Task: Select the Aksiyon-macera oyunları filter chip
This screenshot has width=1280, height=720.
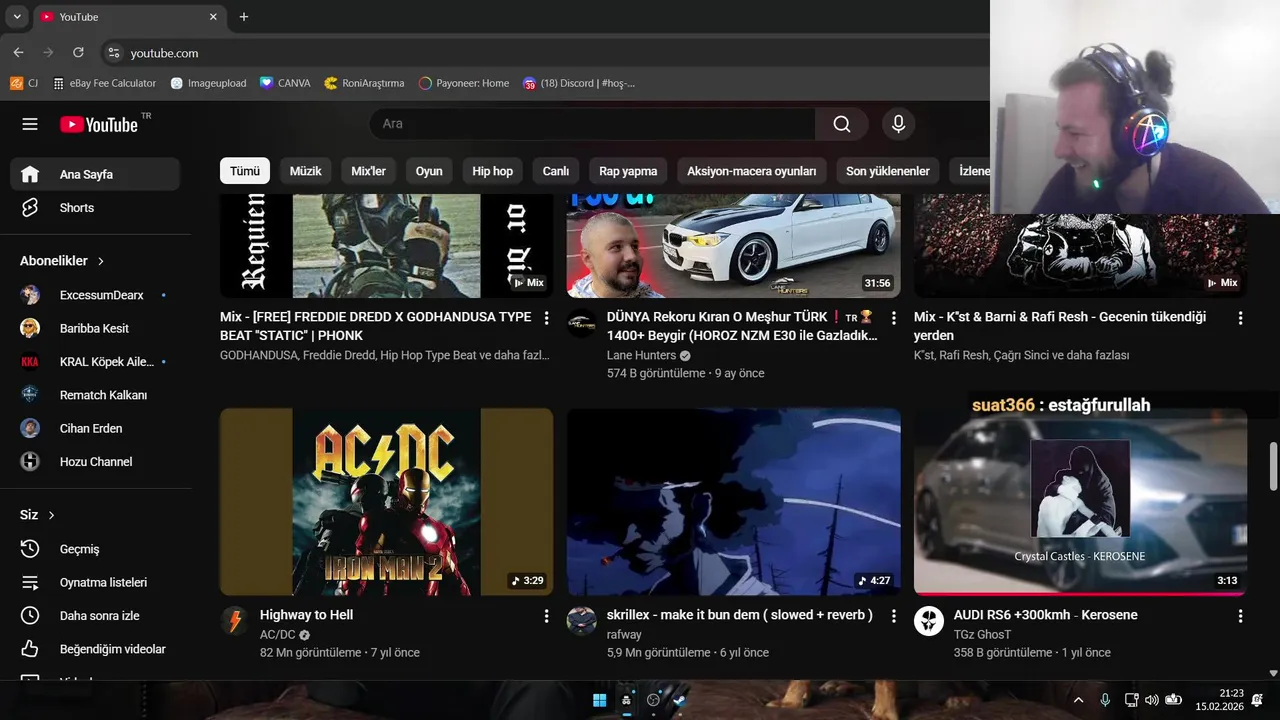Action: tap(752, 171)
